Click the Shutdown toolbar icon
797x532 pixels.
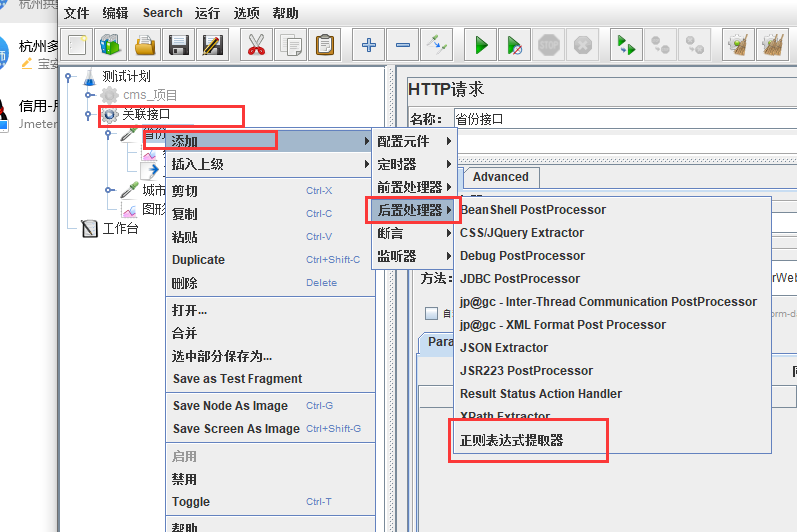(x=583, y=45)
